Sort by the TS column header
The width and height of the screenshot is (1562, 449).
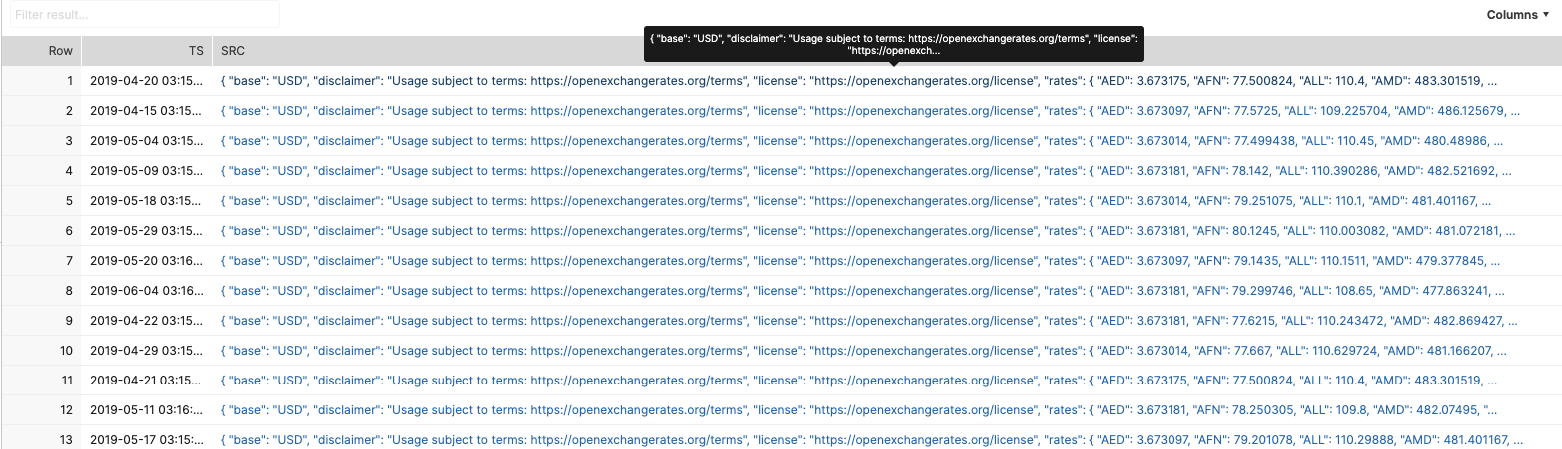(x=146, y=51)
